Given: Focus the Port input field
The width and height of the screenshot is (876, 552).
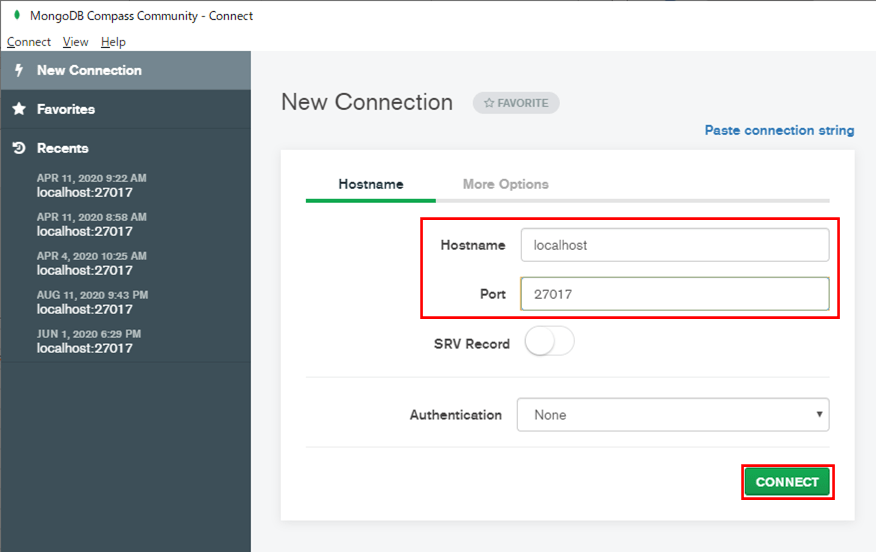Looking at the screenshot, I should [x=674, y=294].
